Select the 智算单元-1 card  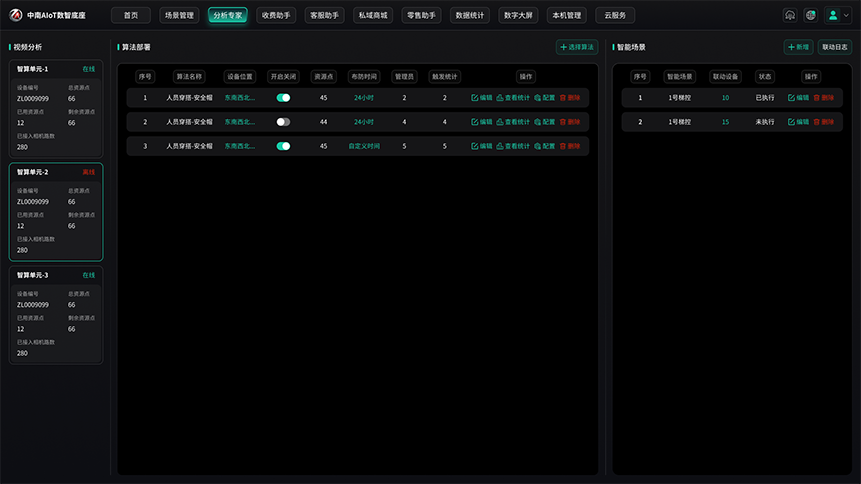[x=56, y=109]
